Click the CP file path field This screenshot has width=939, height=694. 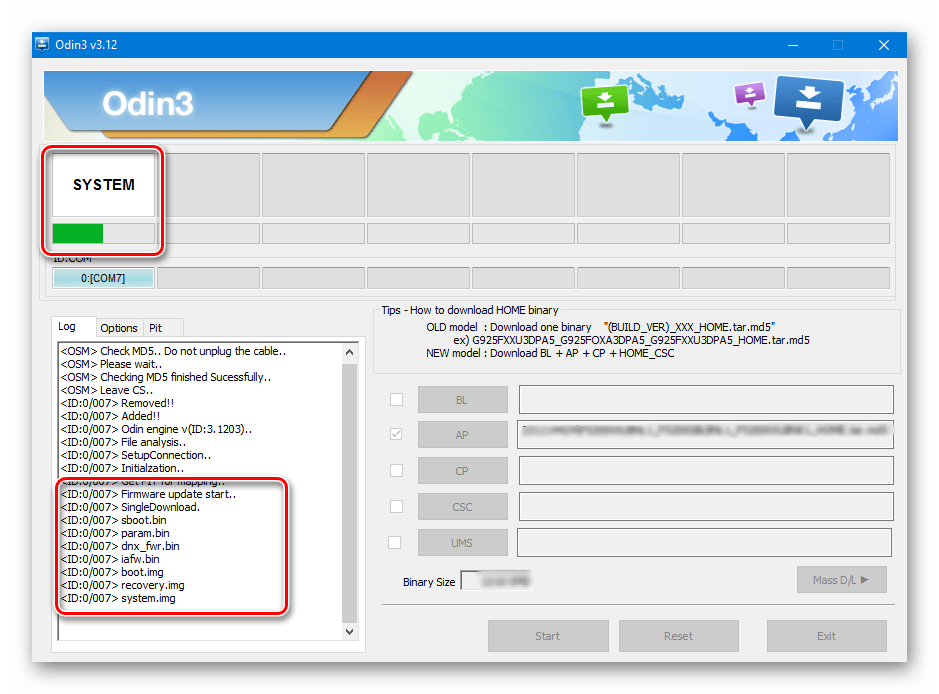706,471
